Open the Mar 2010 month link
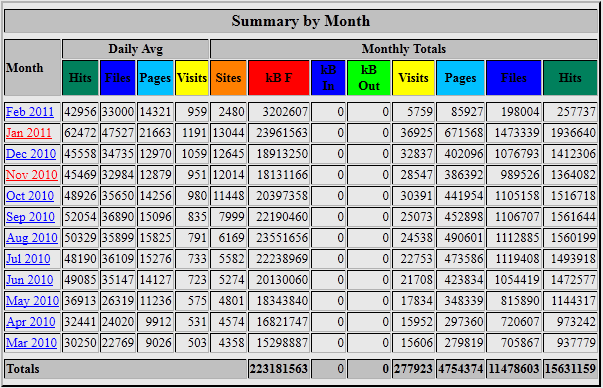This screenshot has height=388, width=603. click(x=32, y=343)
